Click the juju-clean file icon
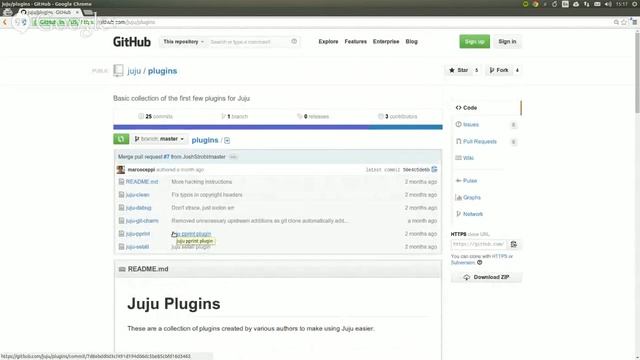Image resolution: width=640 pixels, height=360 pixels. pos(121,195)
